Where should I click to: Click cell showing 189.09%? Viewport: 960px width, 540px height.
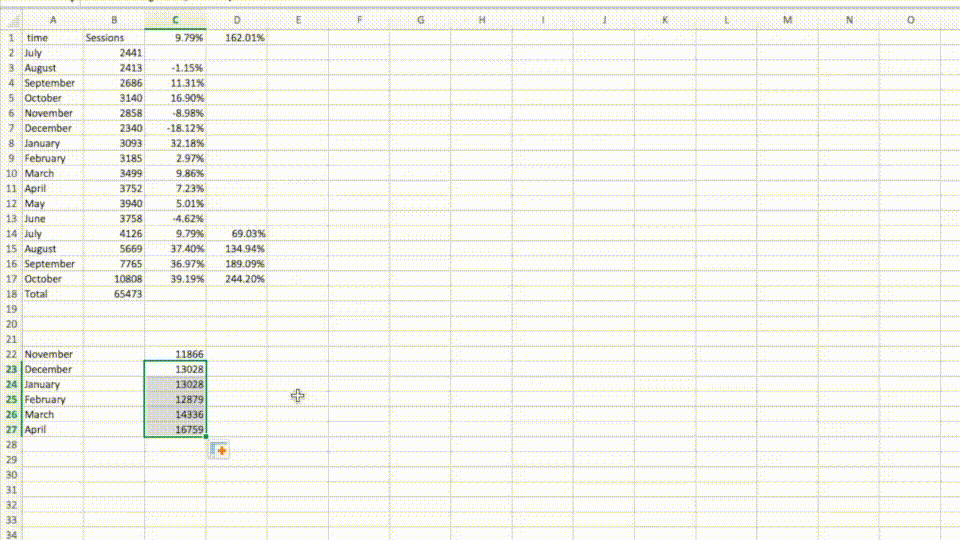coord(236,264)
